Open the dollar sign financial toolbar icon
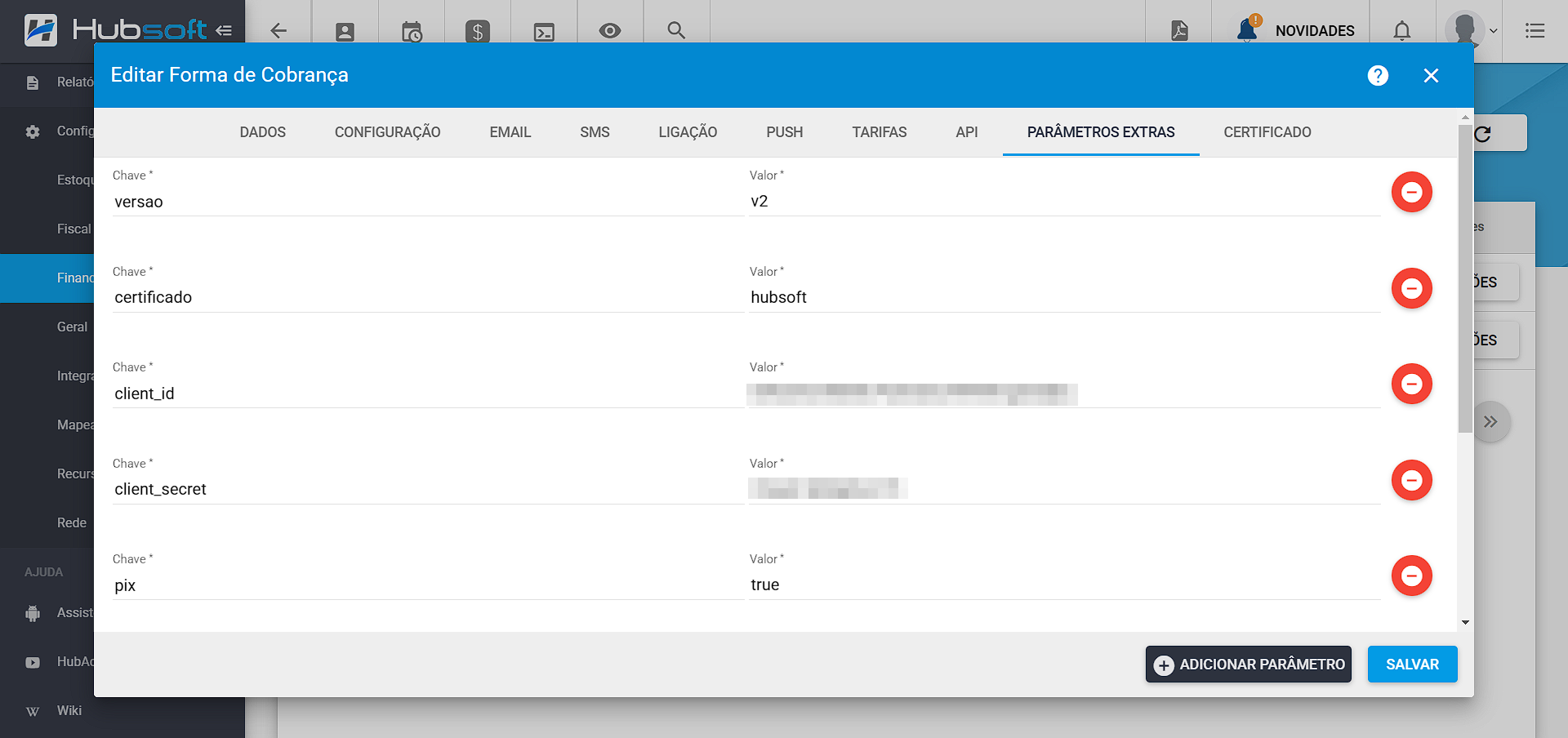The width and height of the screenshot is (1568, 738). (x=478, y=32)
